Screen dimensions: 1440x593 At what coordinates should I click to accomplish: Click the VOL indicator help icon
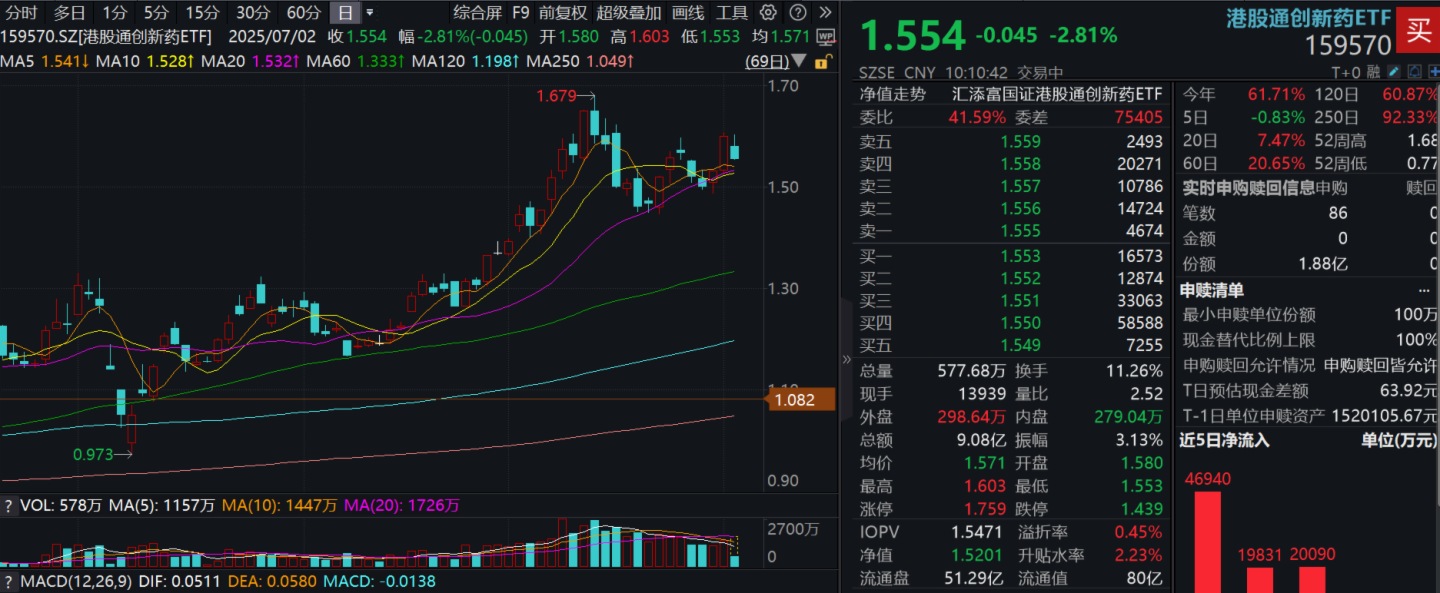9,506
